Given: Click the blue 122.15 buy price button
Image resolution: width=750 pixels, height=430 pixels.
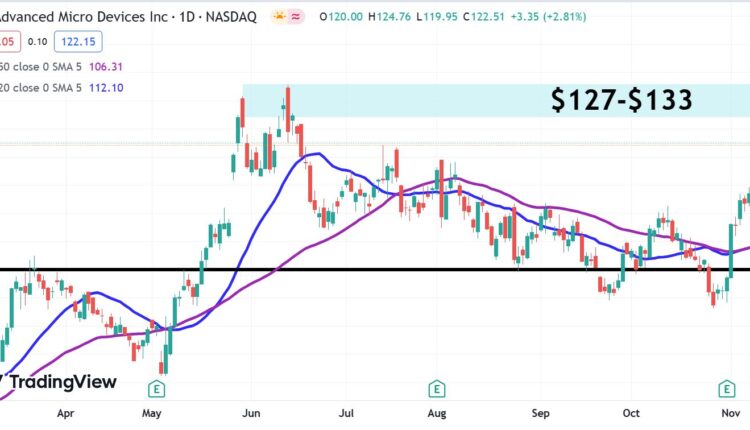Looking at the screenshot, I should [79, 41].
